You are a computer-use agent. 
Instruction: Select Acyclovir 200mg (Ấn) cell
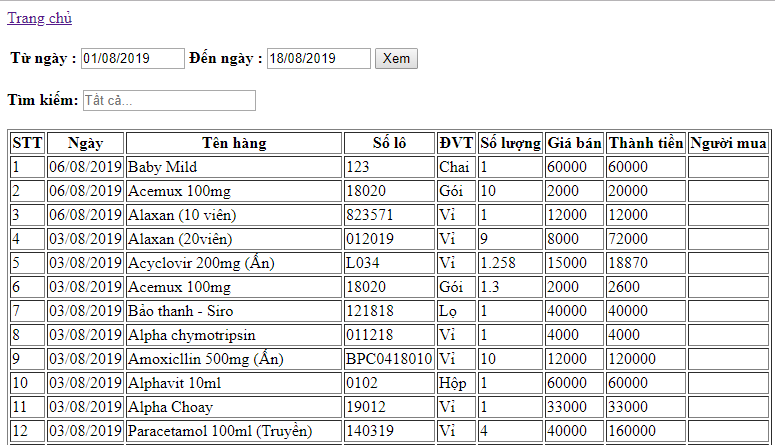234,263
